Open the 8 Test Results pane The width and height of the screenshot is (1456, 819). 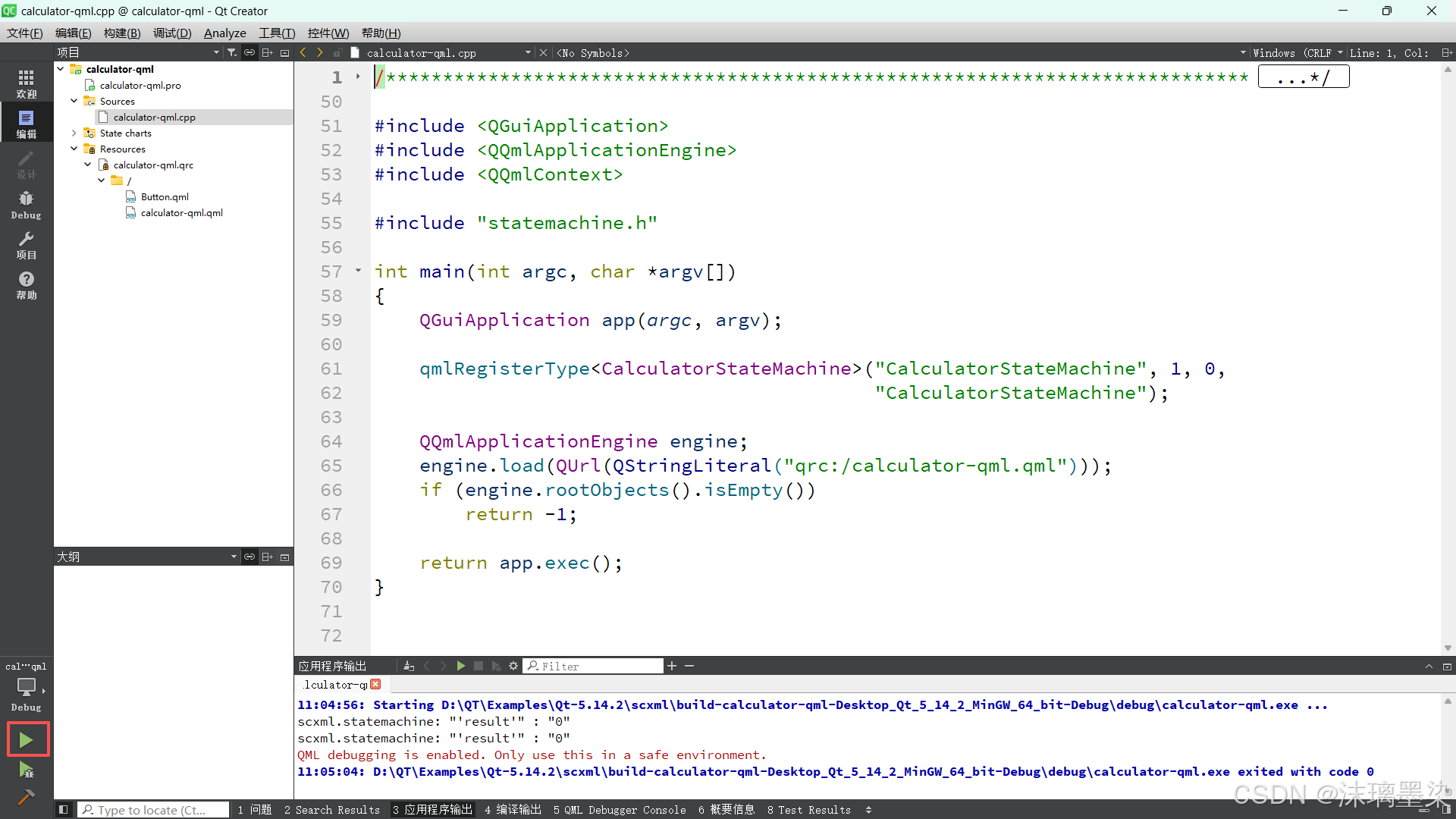coord(809,810)
